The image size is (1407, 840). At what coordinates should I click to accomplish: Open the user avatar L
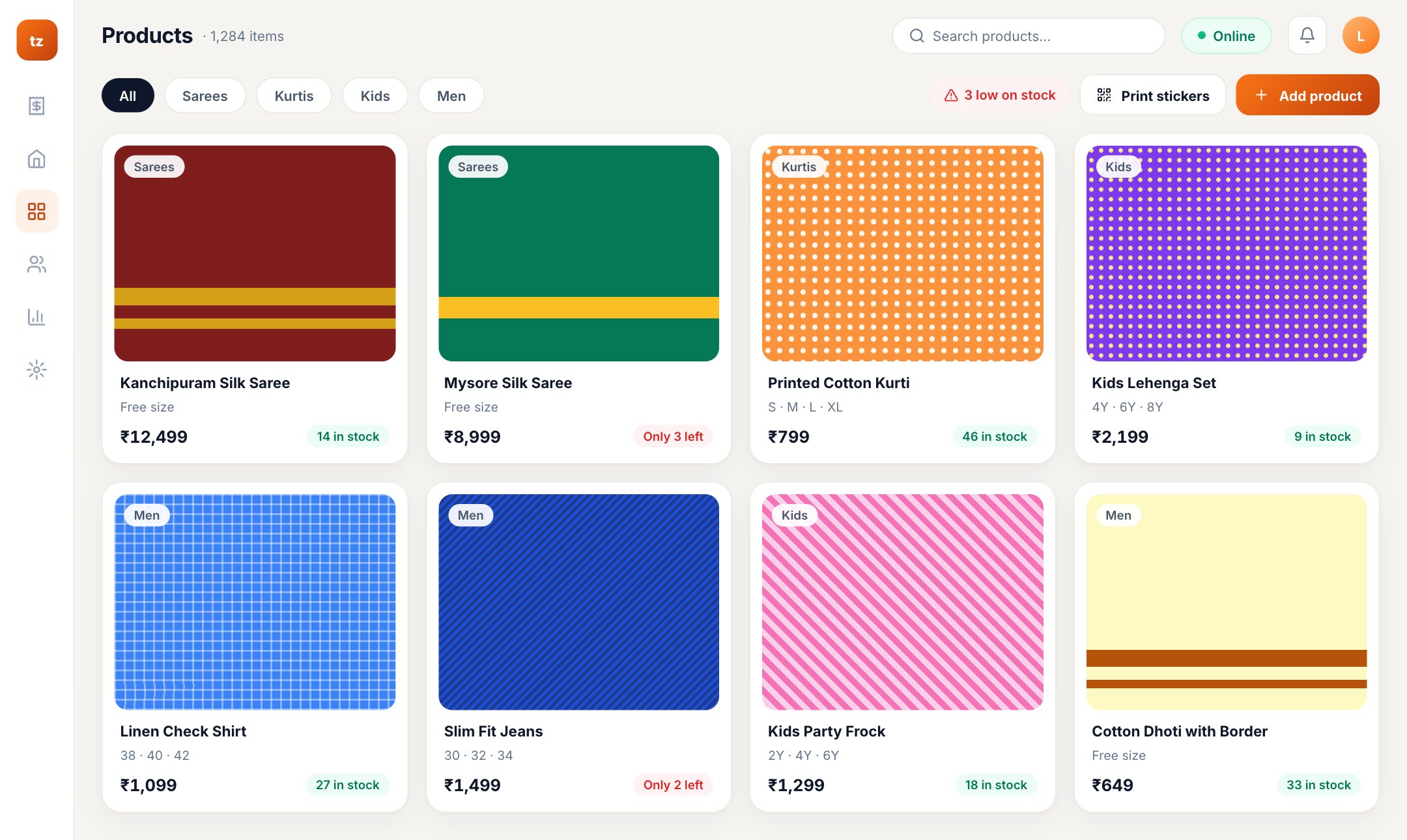1361,35
